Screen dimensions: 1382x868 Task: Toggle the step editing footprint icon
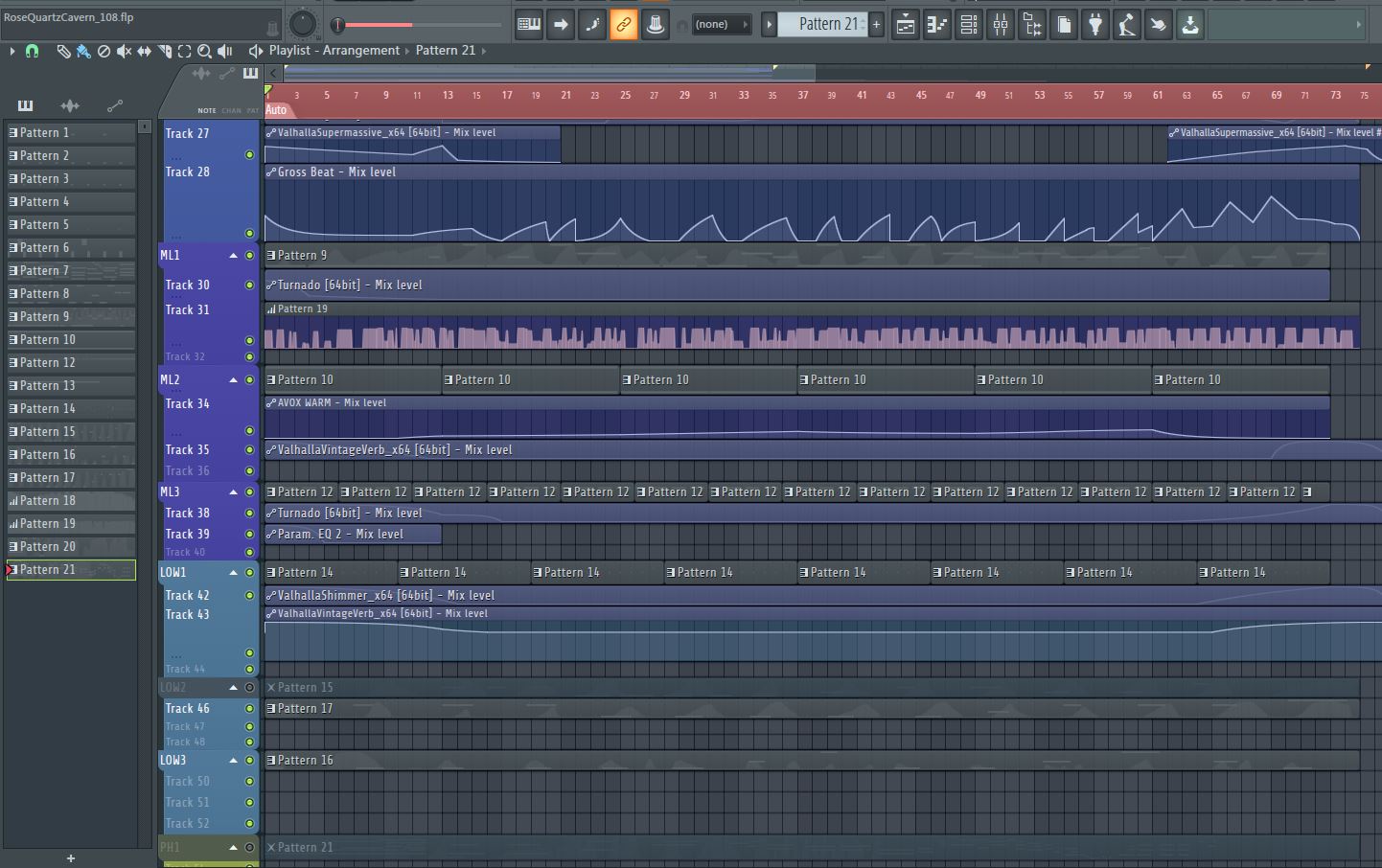coord(592,25)
